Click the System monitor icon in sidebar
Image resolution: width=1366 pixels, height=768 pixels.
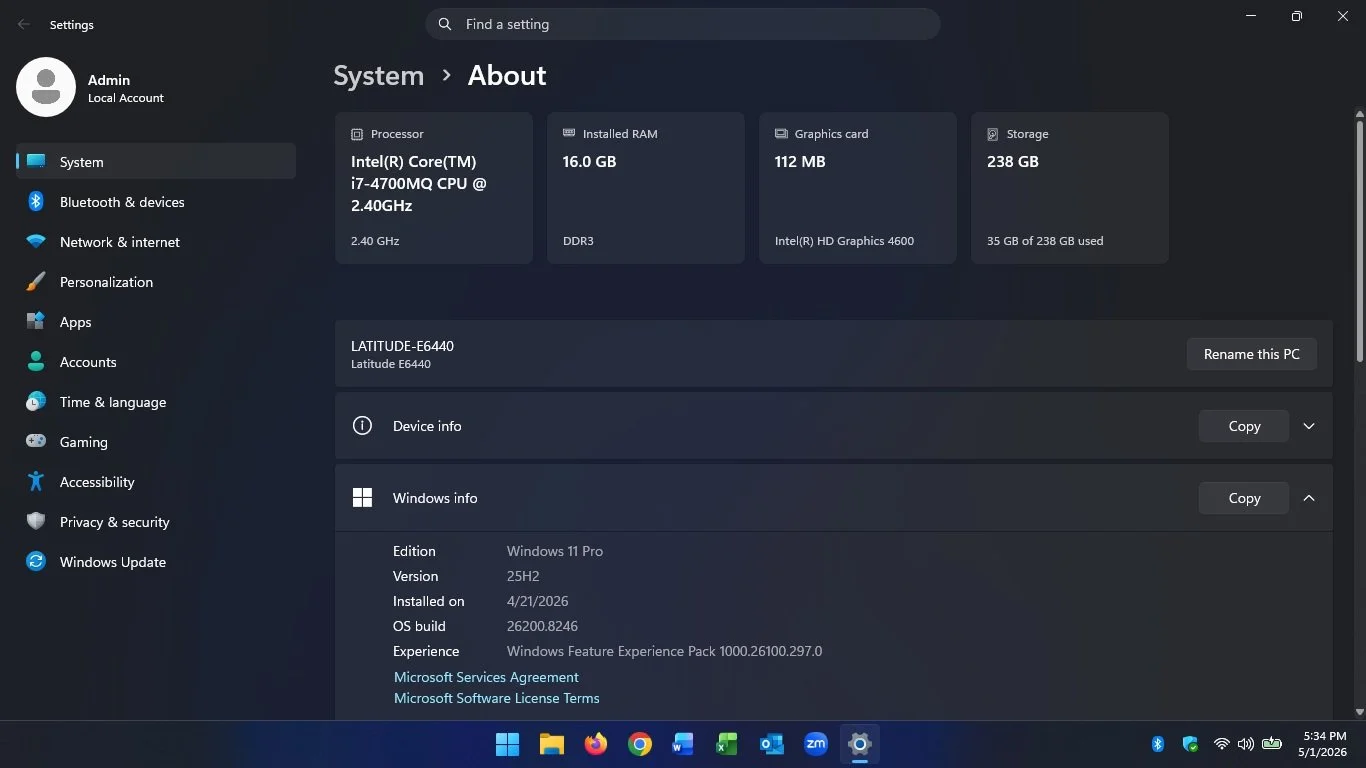(x=36, y=161)
